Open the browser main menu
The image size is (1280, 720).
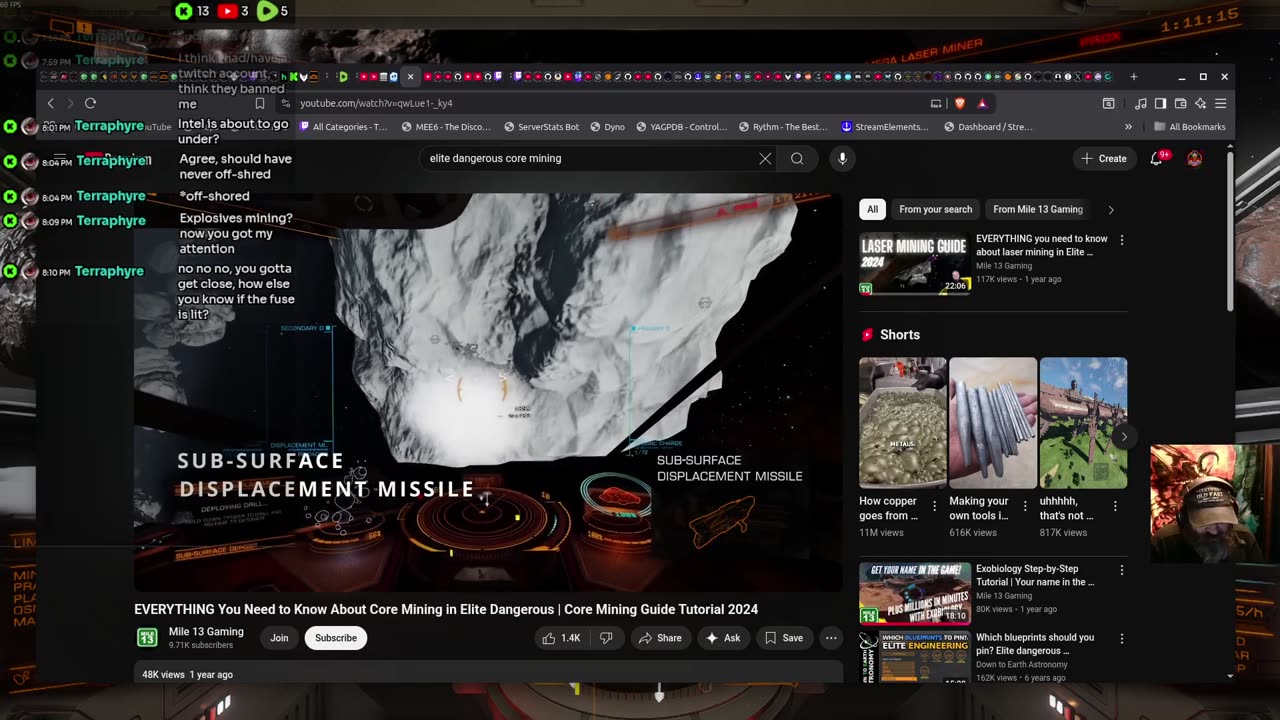pos(1220,103)
